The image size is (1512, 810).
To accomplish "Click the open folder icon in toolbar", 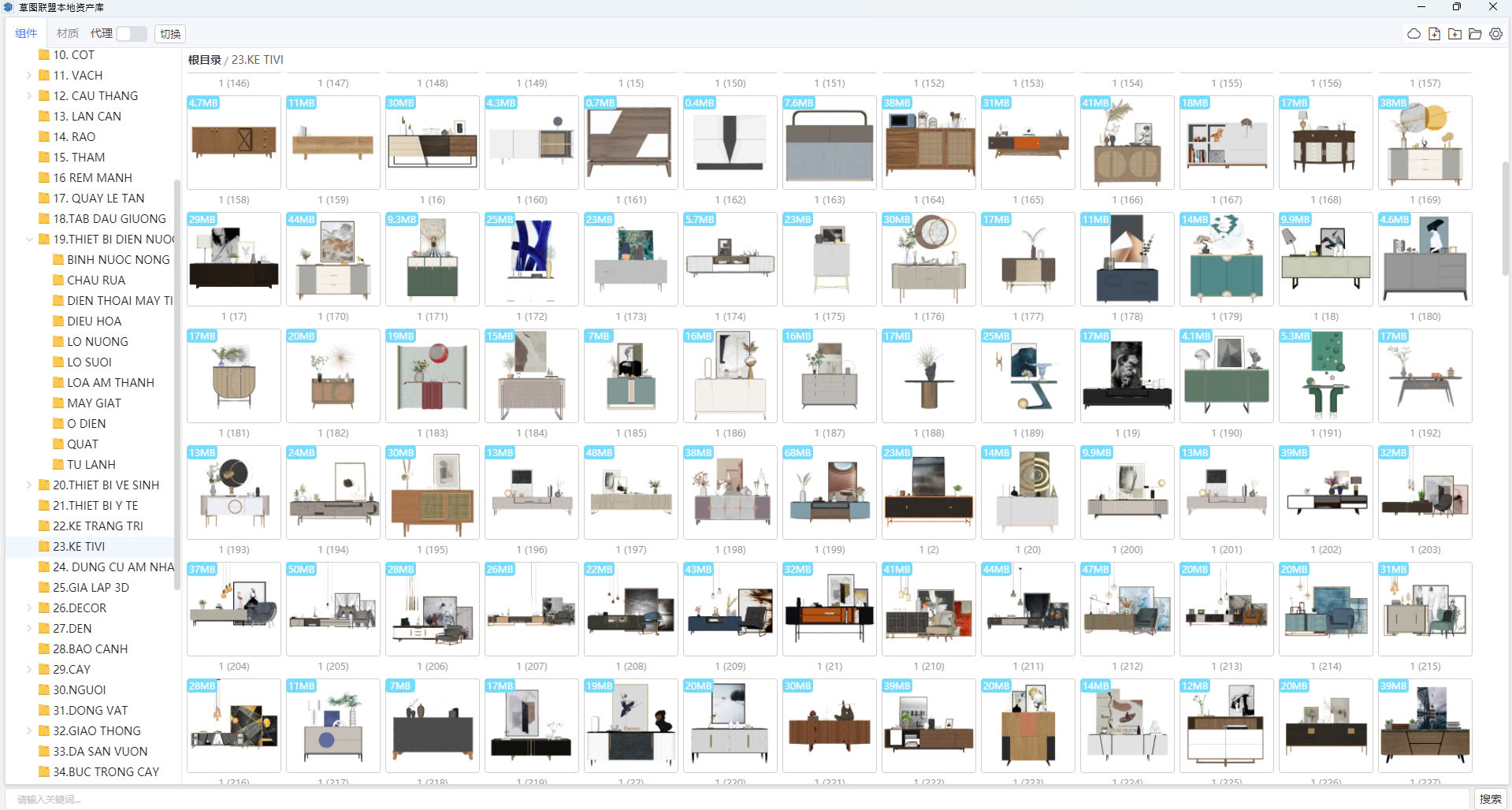I will pyautogui.click(x=1475, y=34).
